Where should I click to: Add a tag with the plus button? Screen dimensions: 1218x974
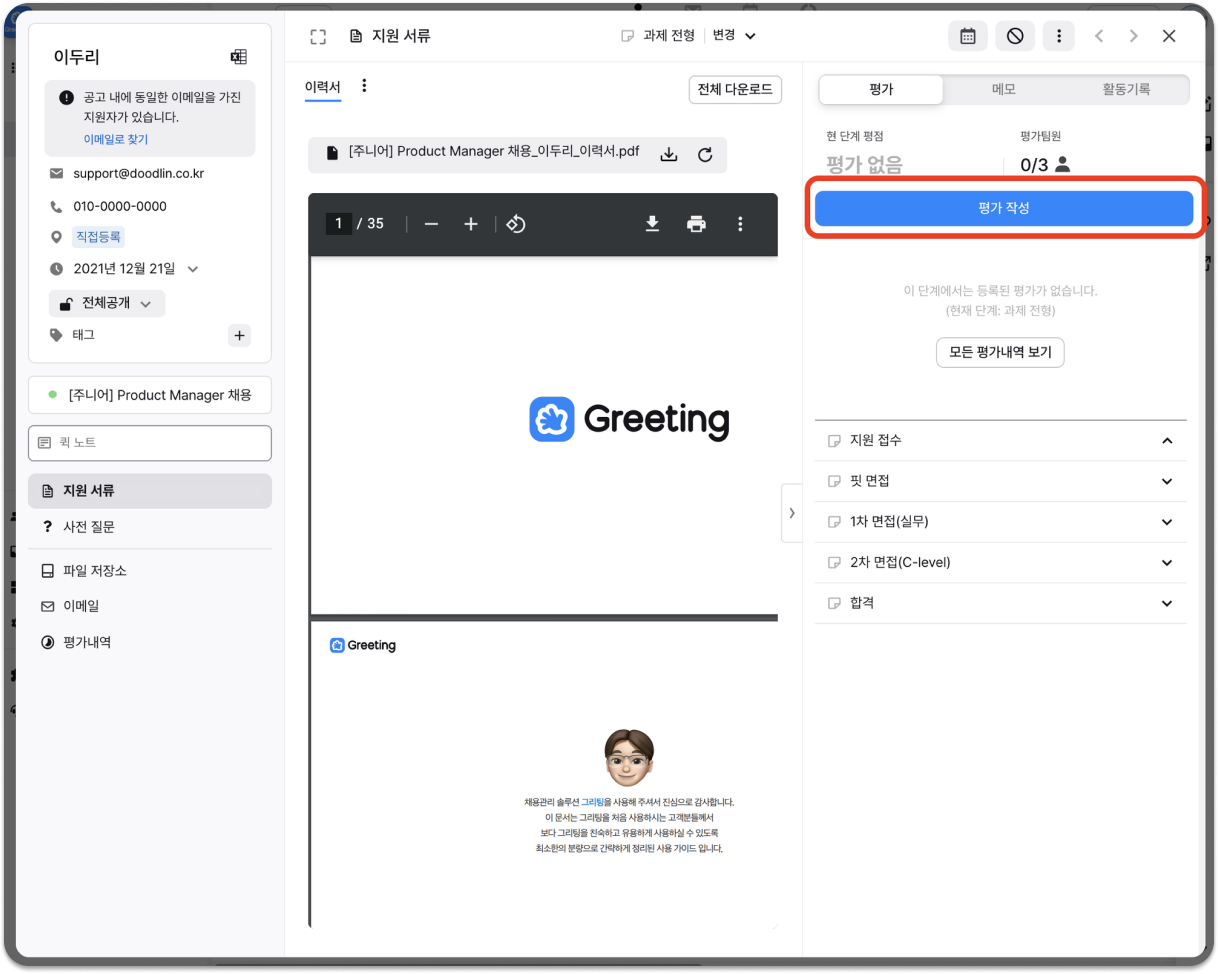click(x=239, y=336)
